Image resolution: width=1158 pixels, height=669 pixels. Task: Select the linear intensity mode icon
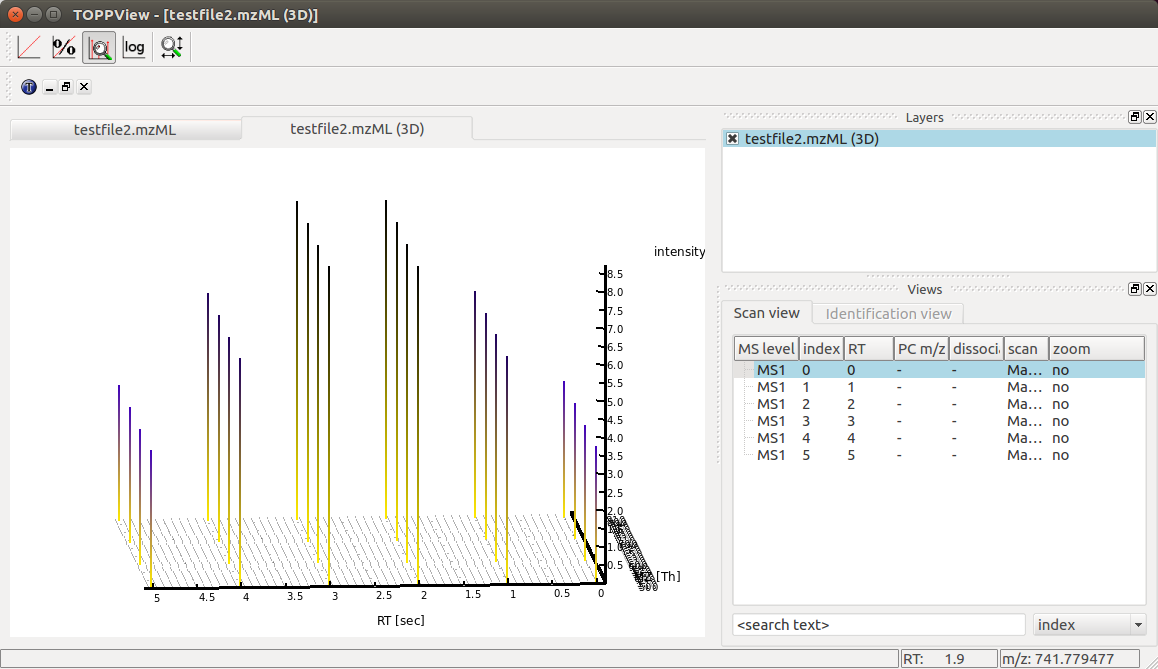29,47
